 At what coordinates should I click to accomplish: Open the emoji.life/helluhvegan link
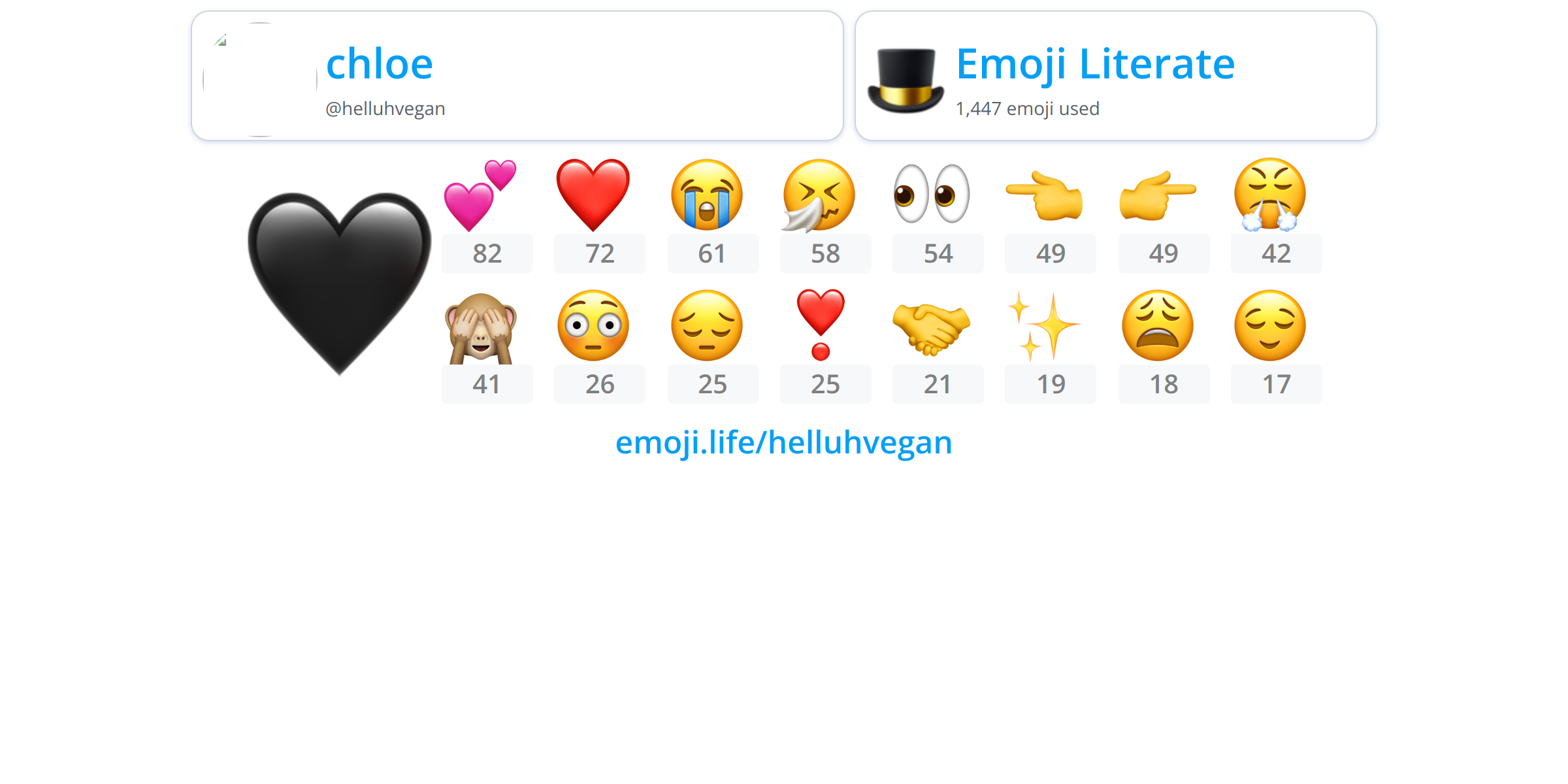(784, 442)
